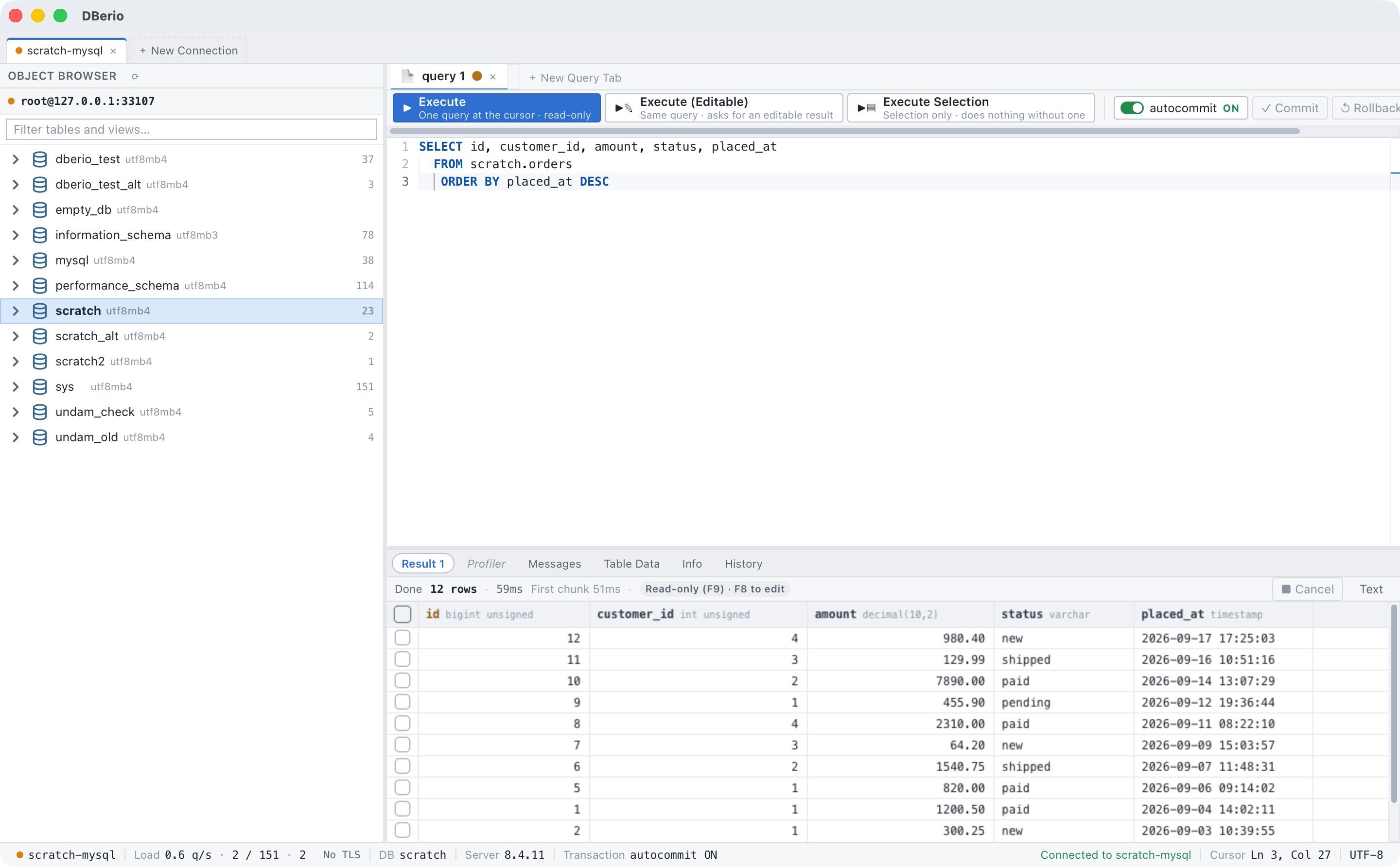Screen dimensions: 1400x867
Task: Click the Execute play icon
Action: pos(407,108)
